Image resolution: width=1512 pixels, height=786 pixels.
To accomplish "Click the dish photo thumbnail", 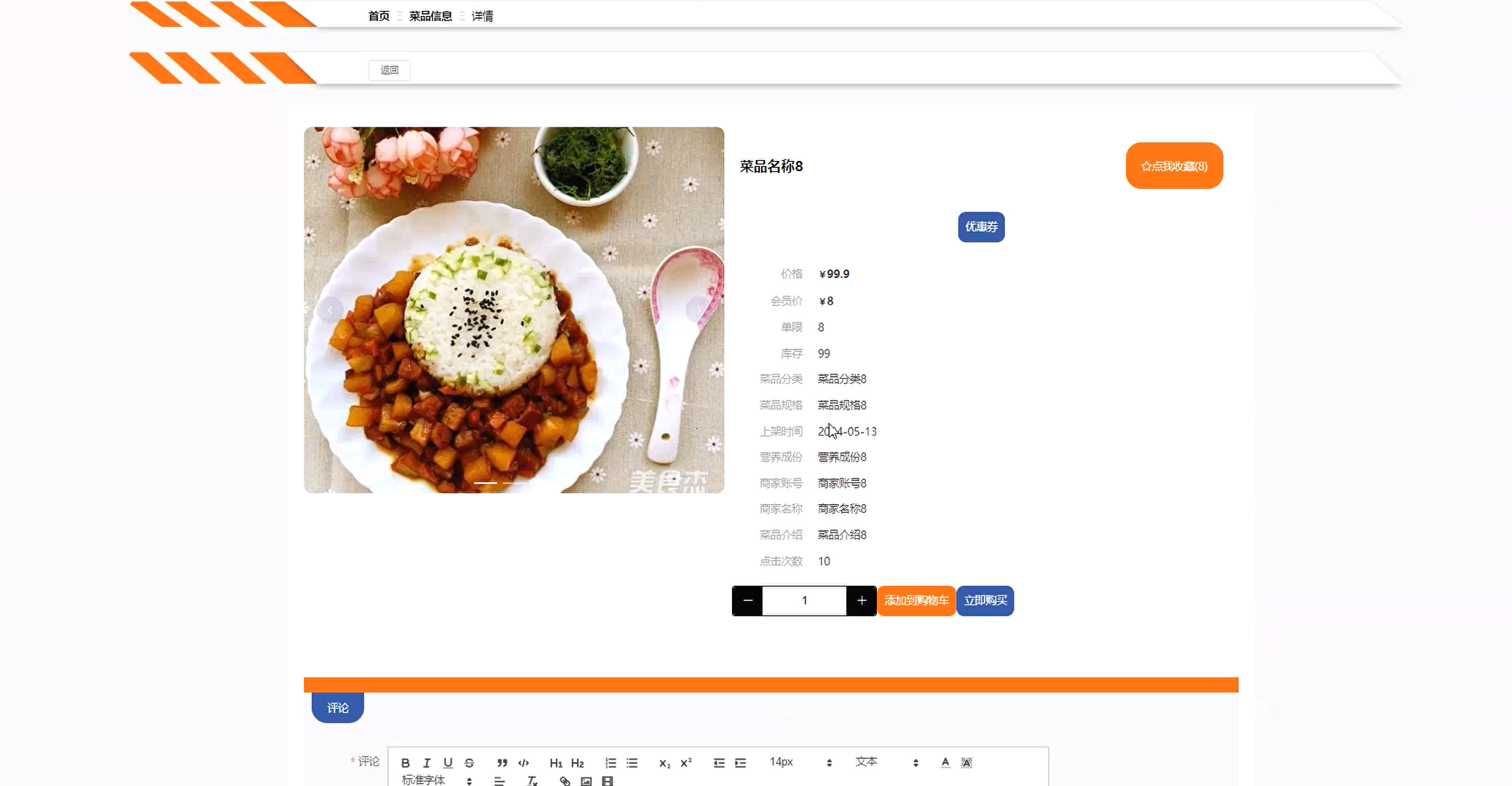I will [513, 310].
